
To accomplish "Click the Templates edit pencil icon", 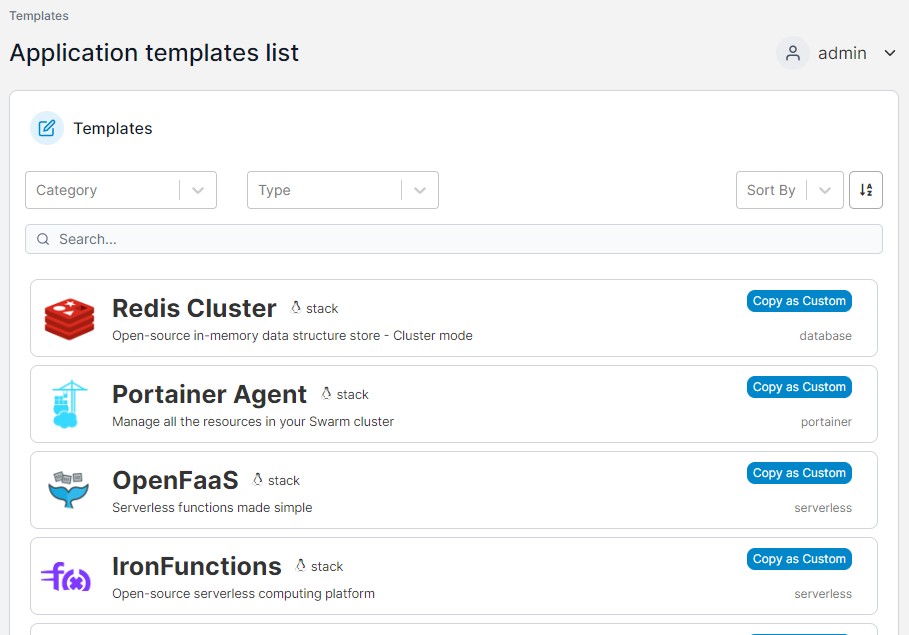I will 47,128.
